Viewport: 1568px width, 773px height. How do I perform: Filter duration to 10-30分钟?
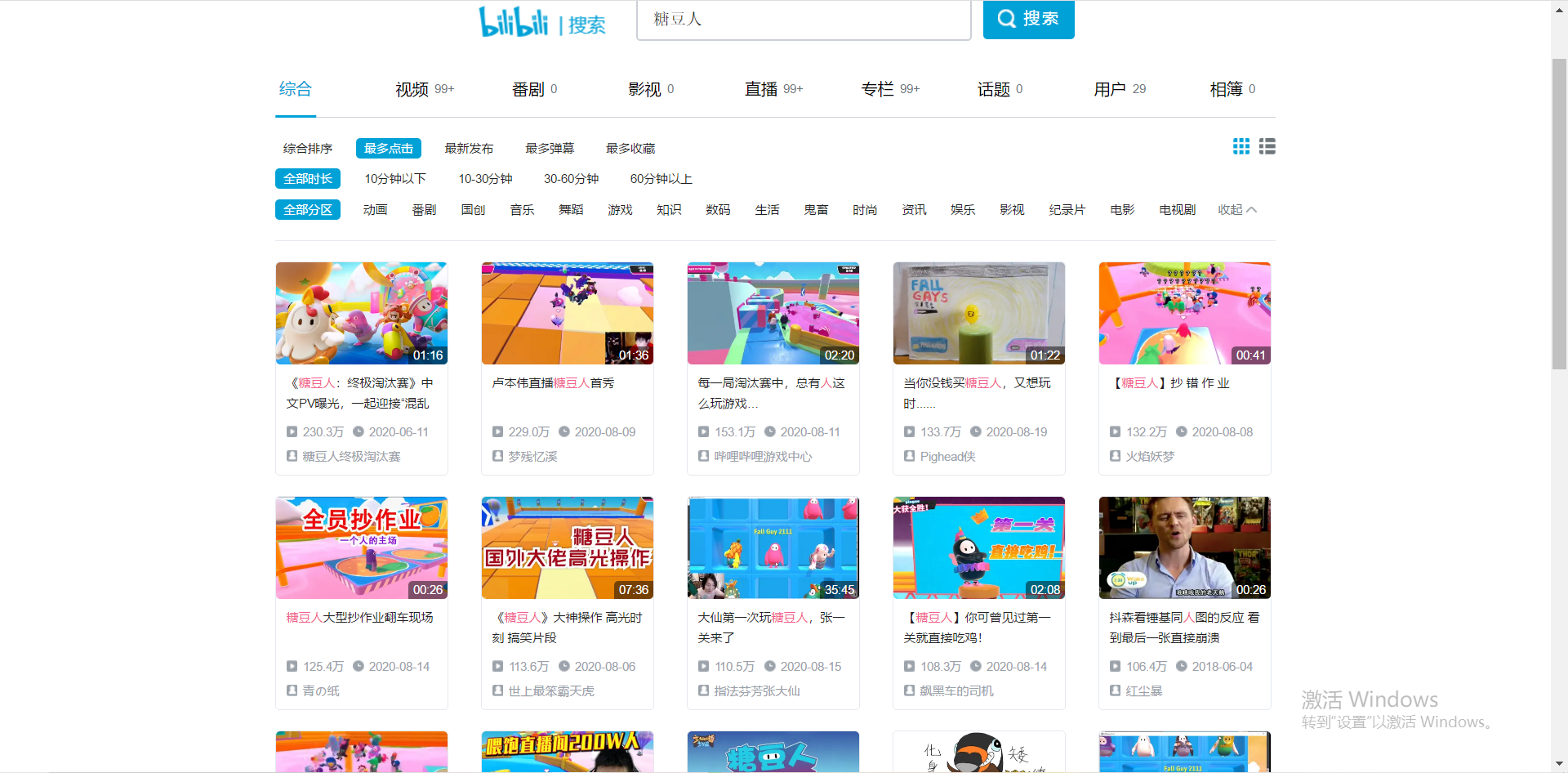click(485, 178)
